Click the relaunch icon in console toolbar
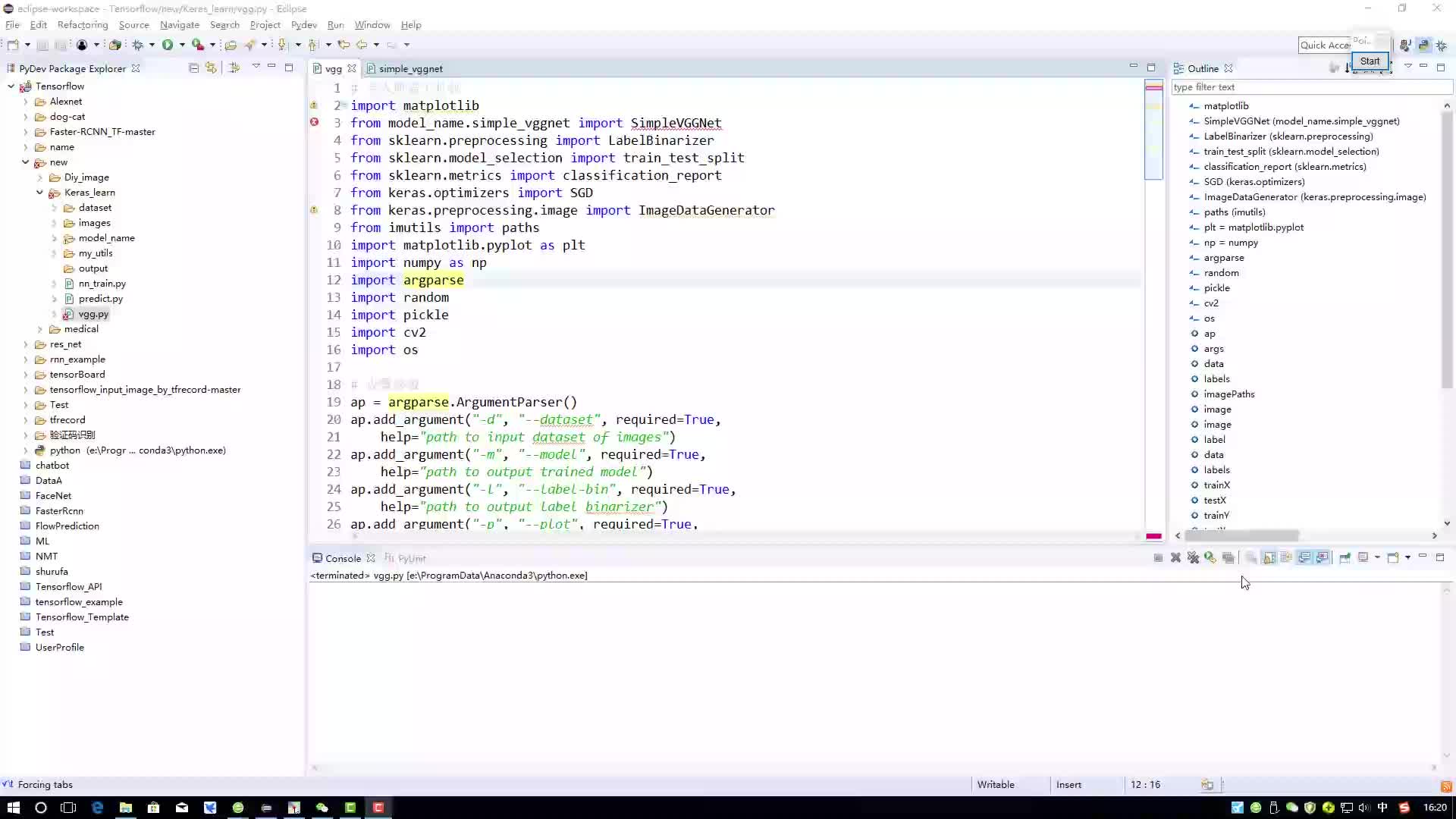 pos(1210,557)
